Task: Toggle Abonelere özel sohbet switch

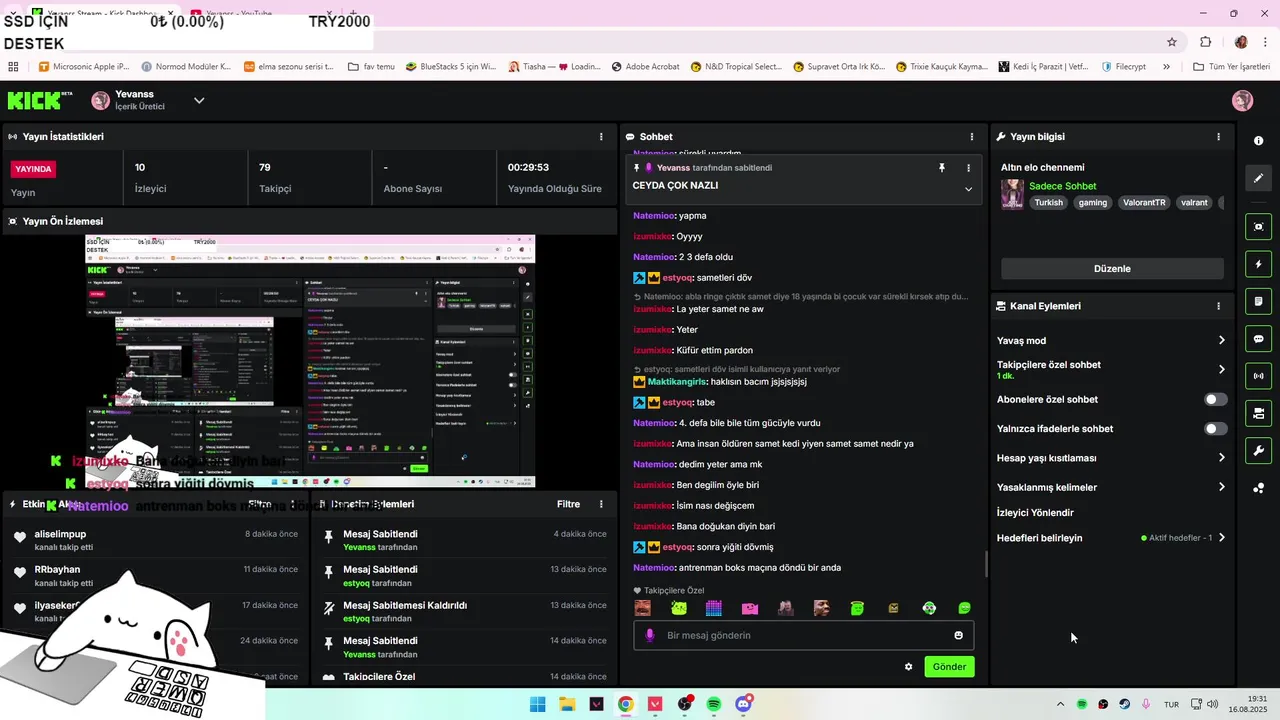Action: [x=1215, y=399]
